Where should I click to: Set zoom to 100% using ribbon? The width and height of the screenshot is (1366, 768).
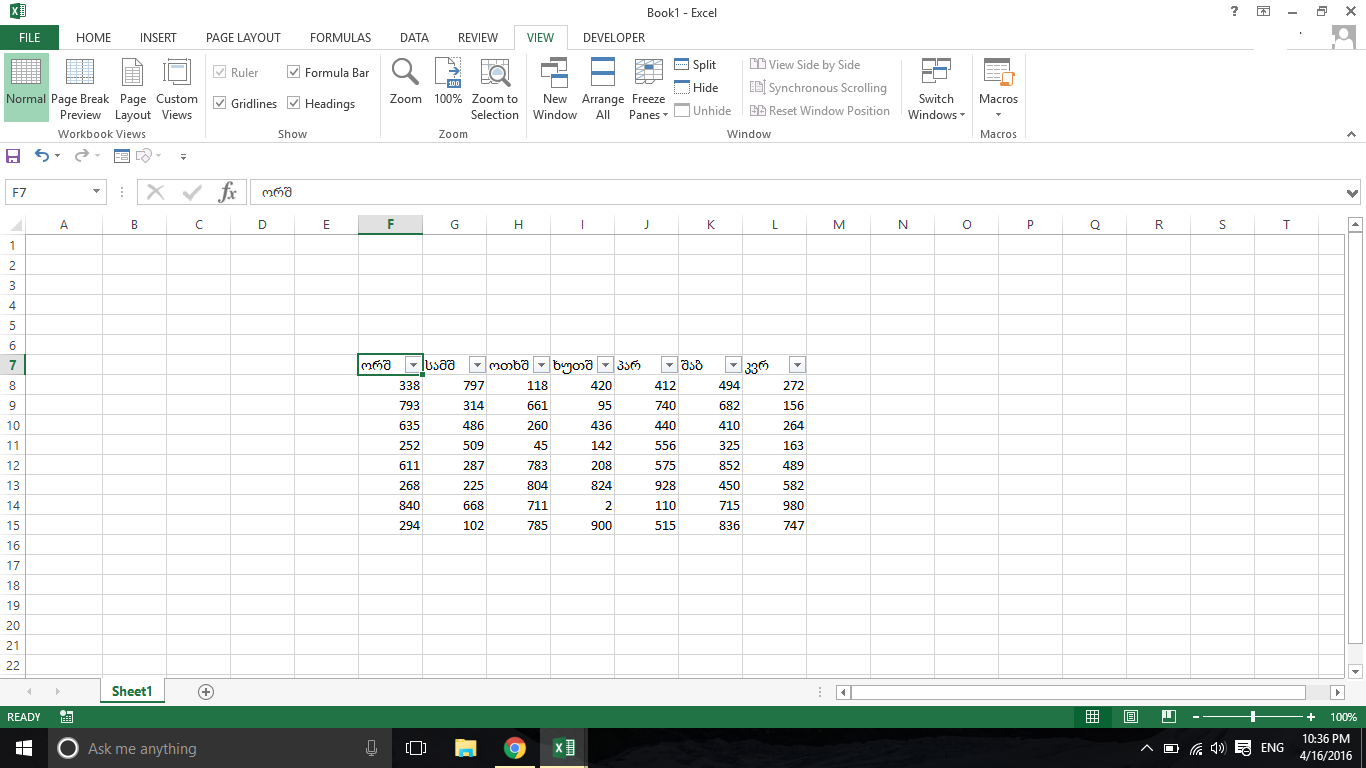pyautogui.click(x=448, y=82)
